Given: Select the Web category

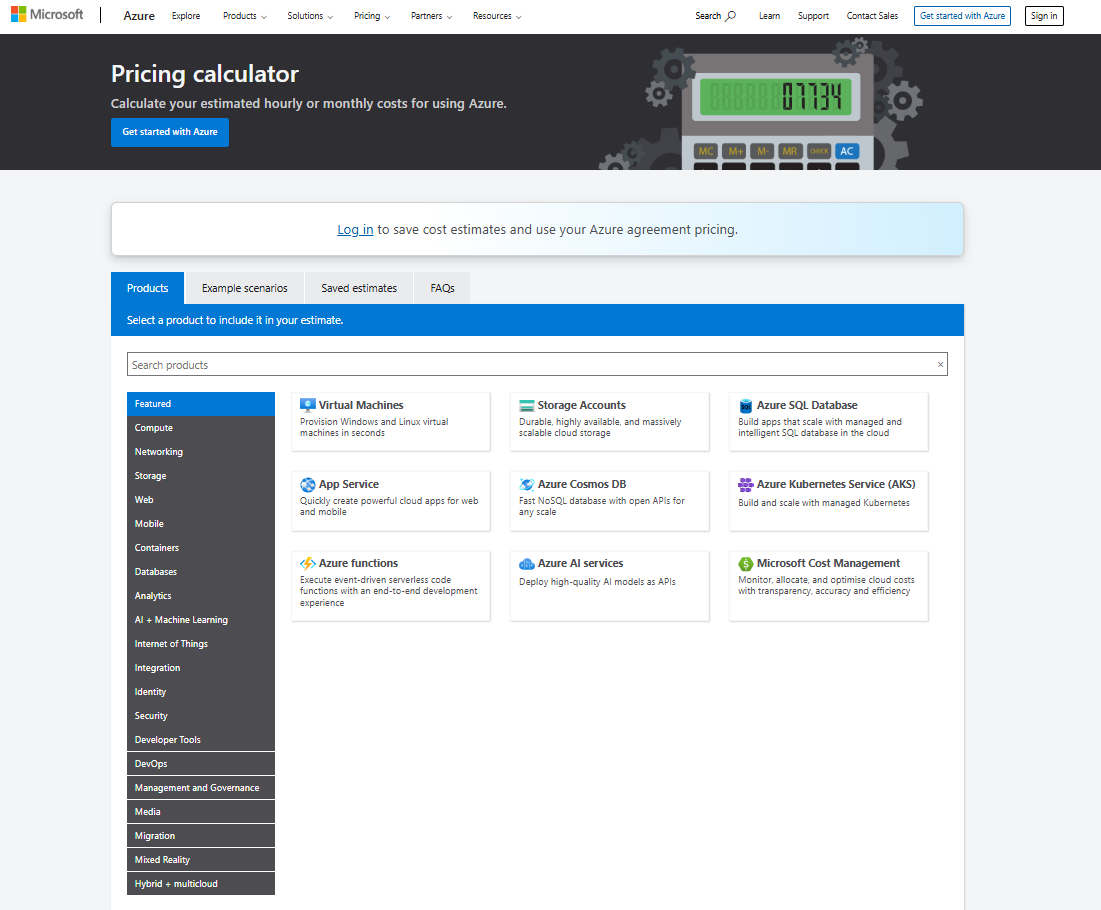Looking at the screenshot, I should [x=201, y=500].
